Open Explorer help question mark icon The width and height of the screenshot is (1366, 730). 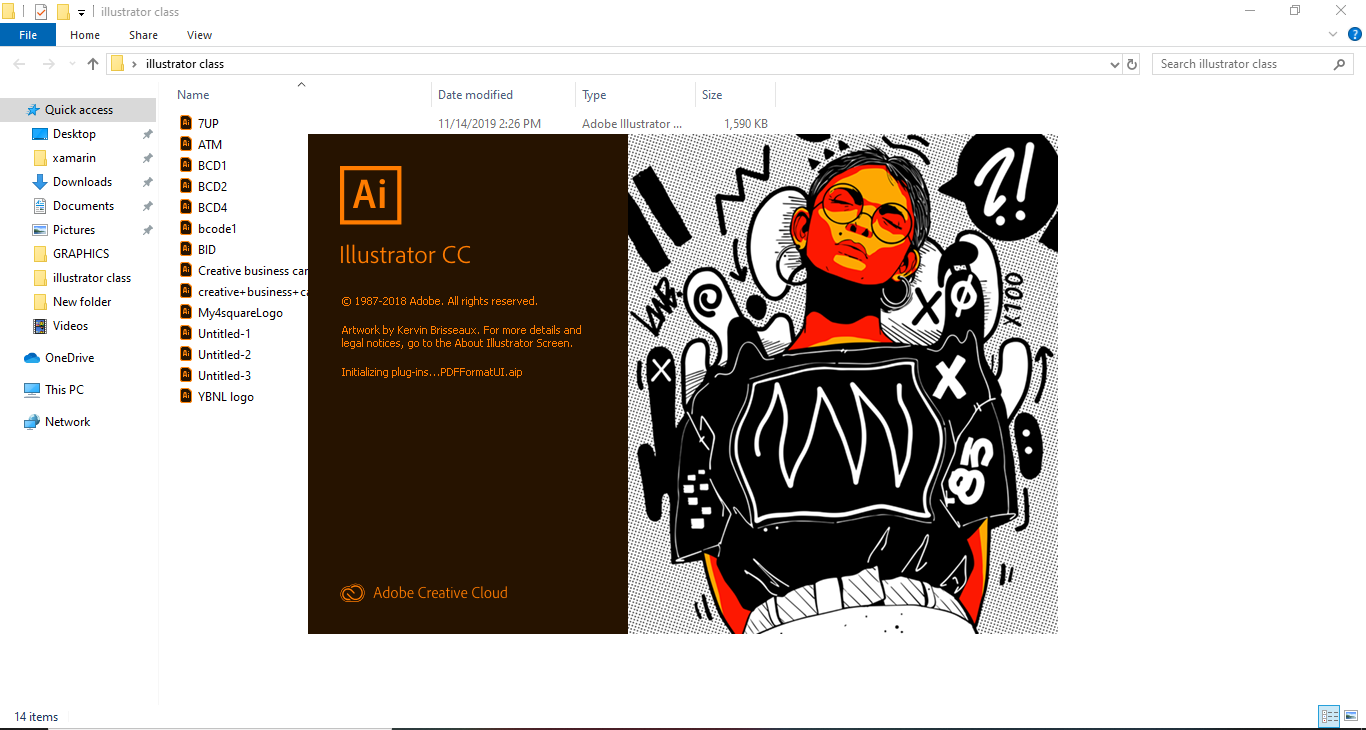click(x=1355, y=34)
